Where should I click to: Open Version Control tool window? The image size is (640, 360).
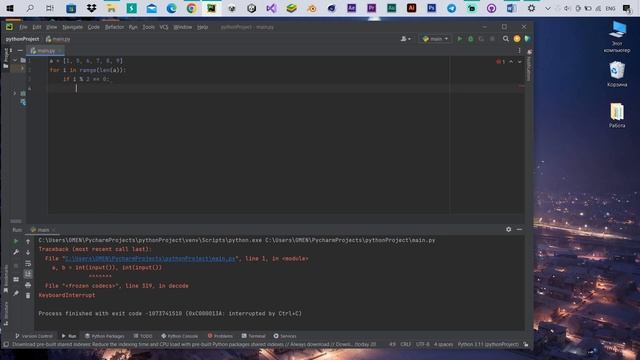click(33, 336)
